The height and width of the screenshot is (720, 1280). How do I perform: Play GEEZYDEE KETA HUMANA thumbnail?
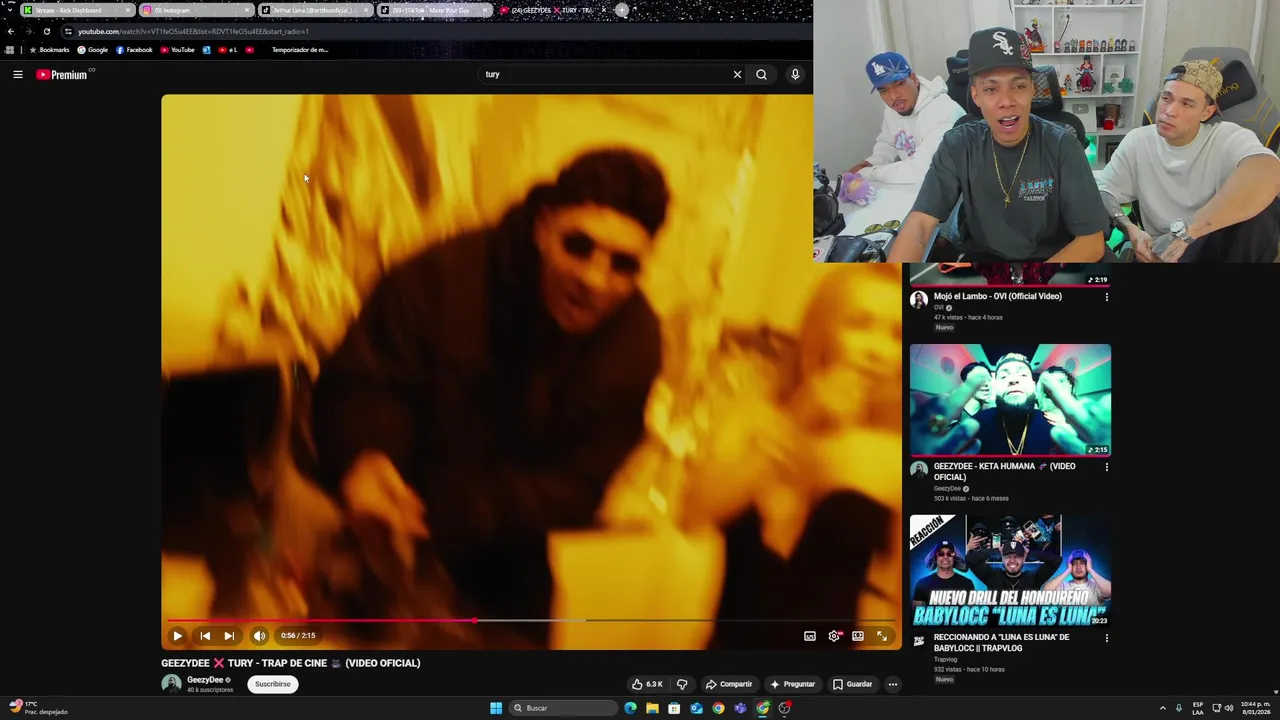(x=1010, y=400)
